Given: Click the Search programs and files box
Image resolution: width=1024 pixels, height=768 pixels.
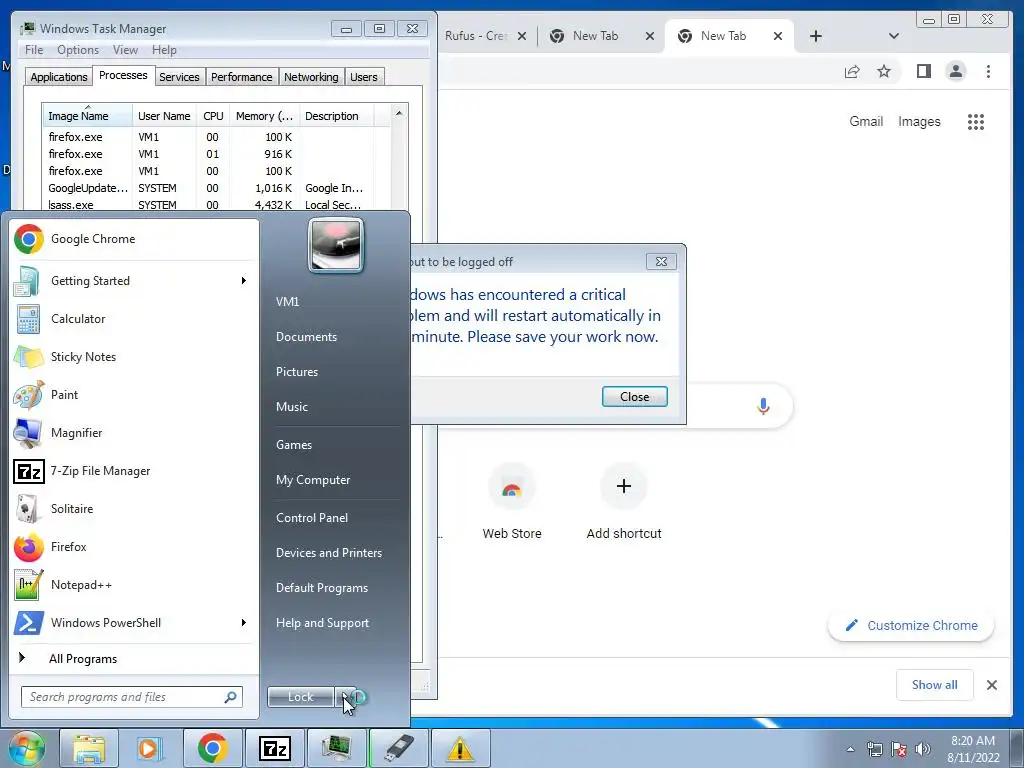Looking at the screenshot, I should coord(131,697).
